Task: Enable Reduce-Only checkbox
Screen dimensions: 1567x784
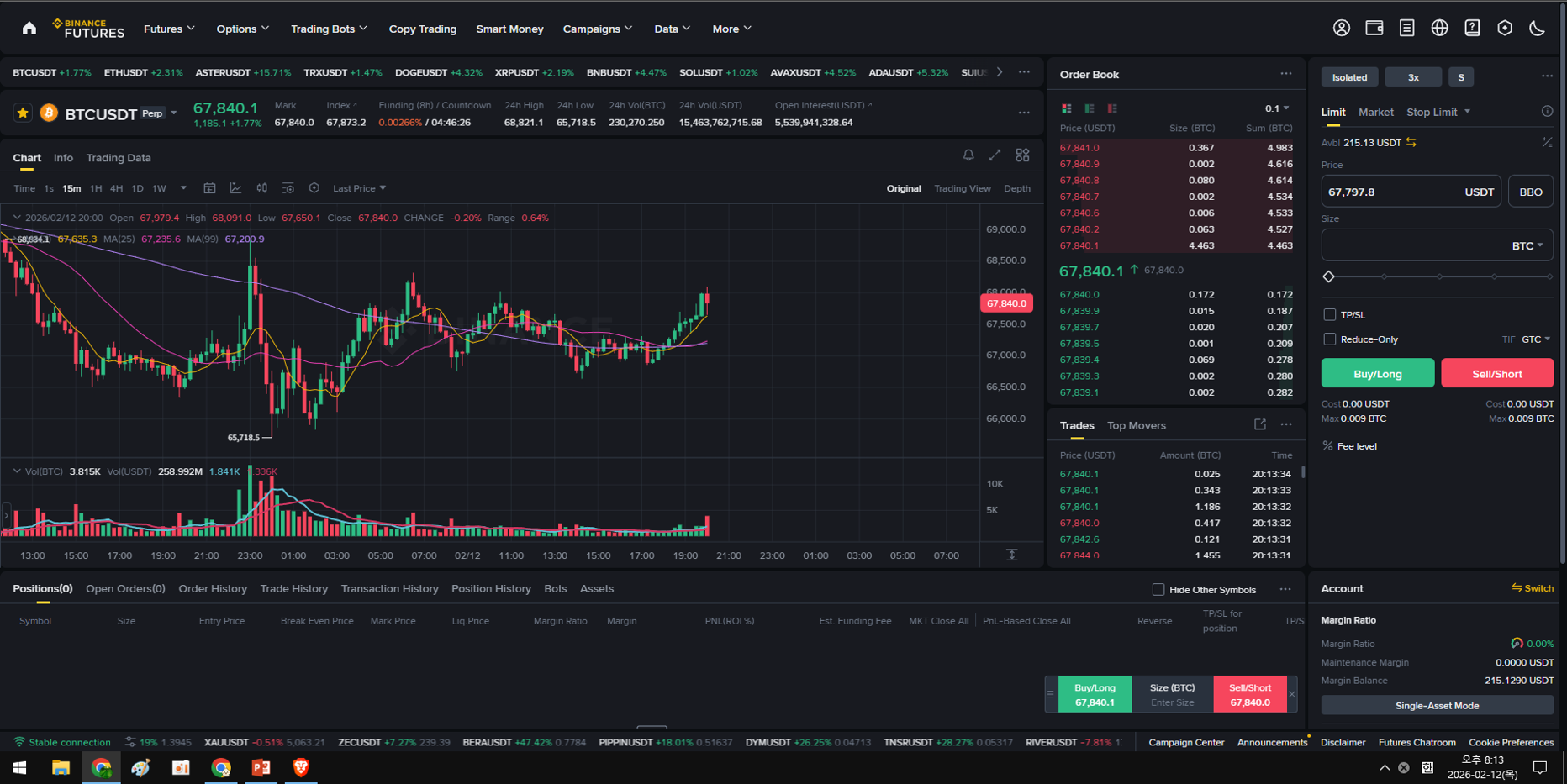Action: click(1329, 339)
